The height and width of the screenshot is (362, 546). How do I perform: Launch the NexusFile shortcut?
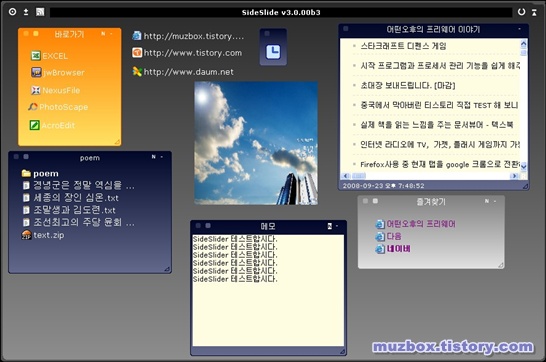[56, 90]
